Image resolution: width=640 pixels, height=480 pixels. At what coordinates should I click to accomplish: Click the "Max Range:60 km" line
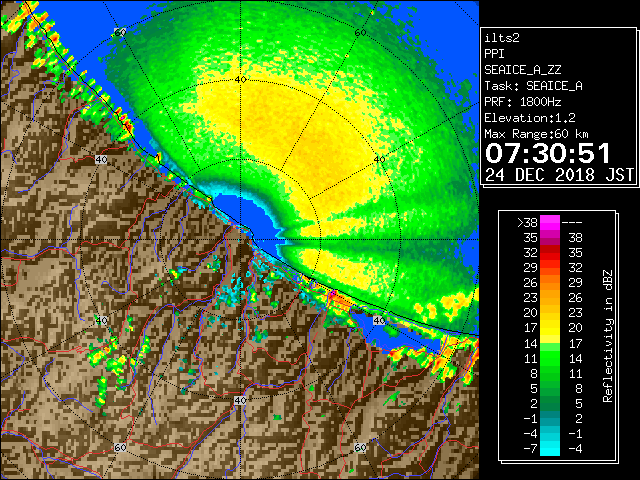point(536,134)
